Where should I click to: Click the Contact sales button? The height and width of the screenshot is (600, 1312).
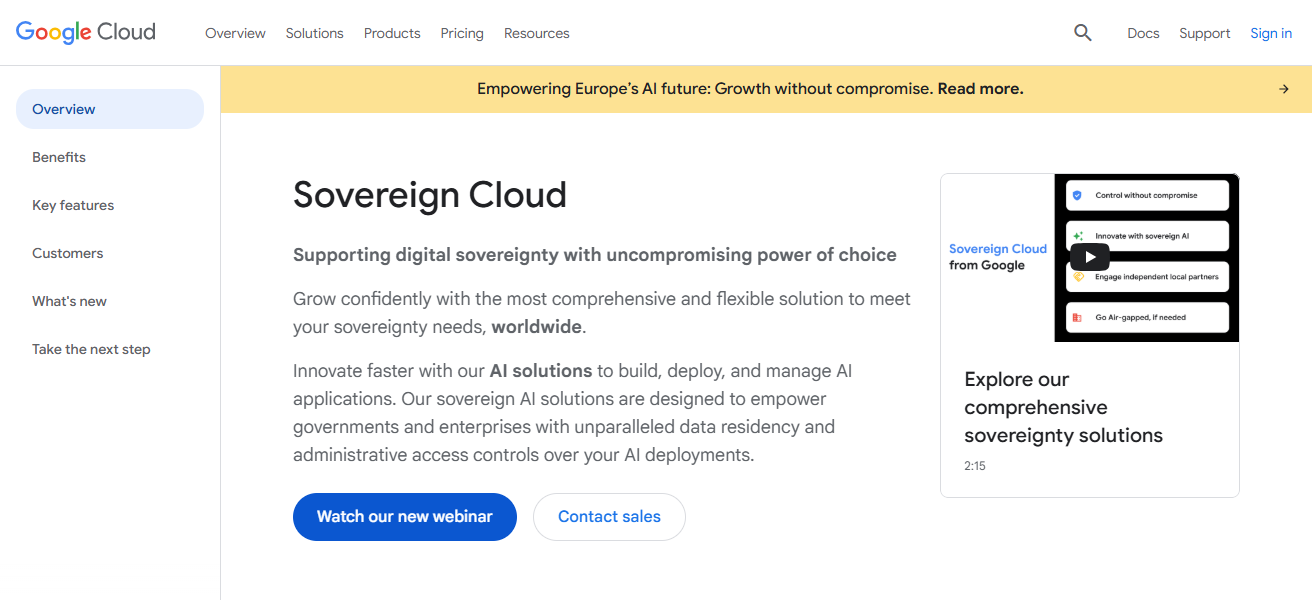click(x=609, y=516)
